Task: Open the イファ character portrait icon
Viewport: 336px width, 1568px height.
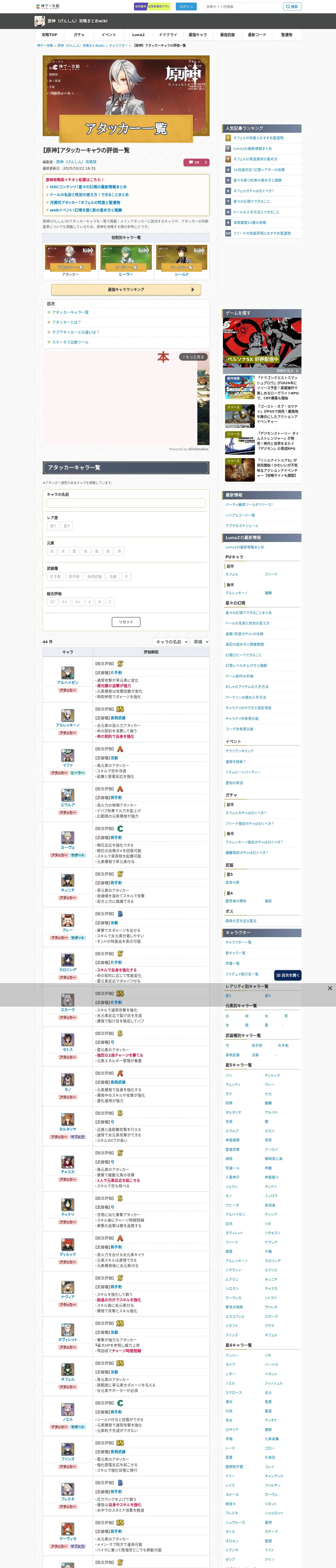Action: pos(68,756)
